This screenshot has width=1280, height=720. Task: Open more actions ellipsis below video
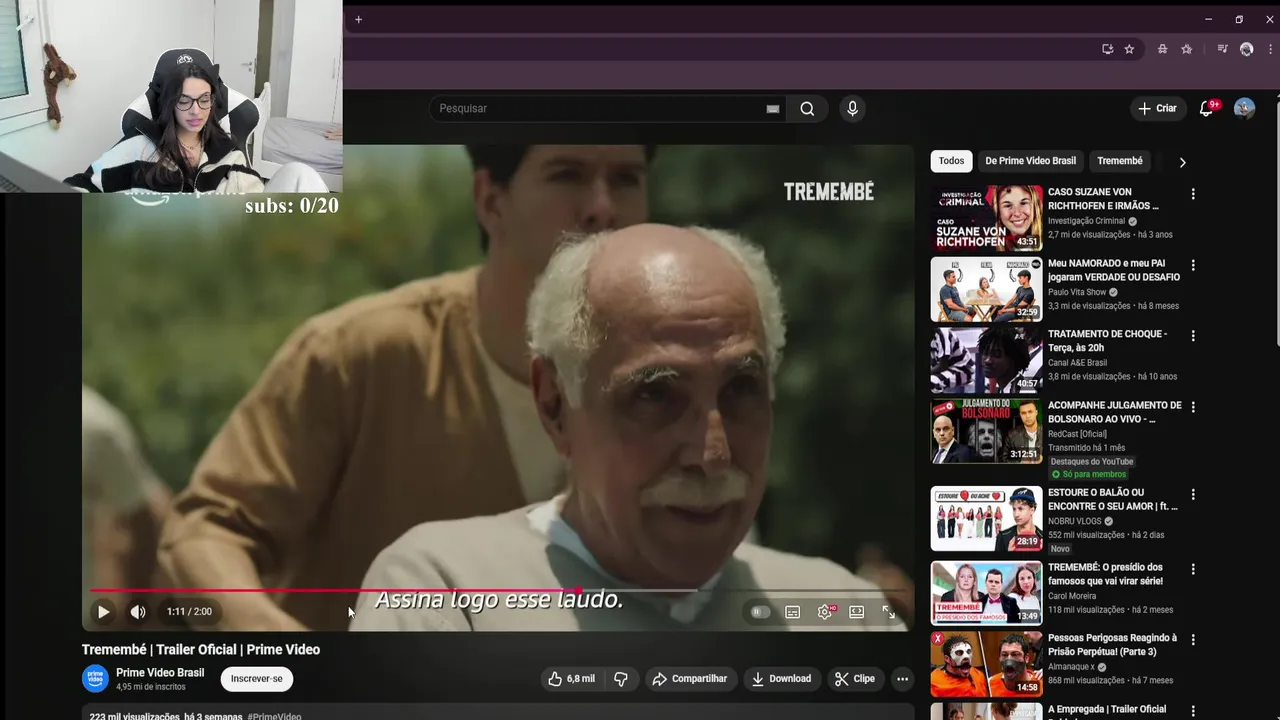[902, 678]
